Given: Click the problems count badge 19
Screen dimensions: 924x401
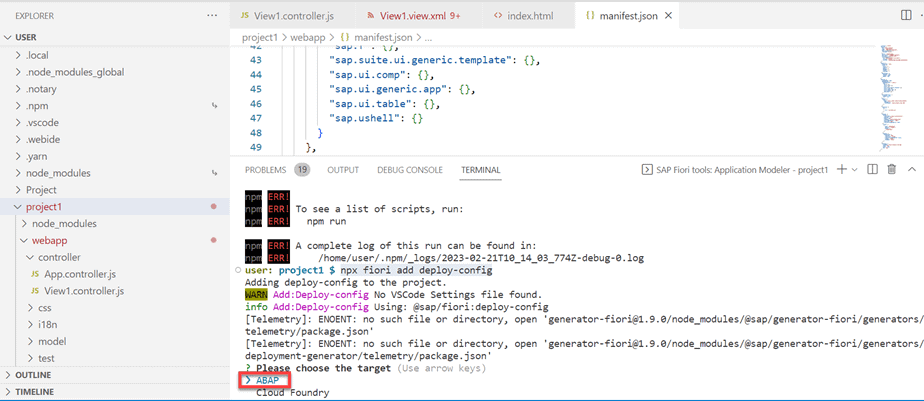Looking at the screenshot, I should pyautogui.click(x=302, y=170).
